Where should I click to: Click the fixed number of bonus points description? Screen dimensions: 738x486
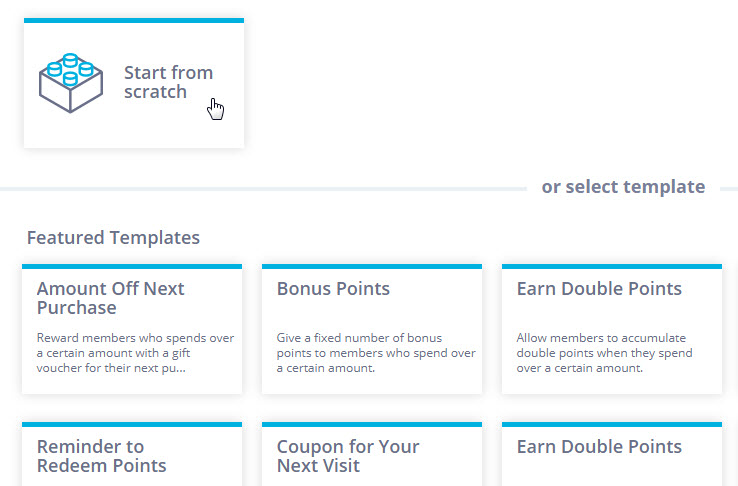376,353
